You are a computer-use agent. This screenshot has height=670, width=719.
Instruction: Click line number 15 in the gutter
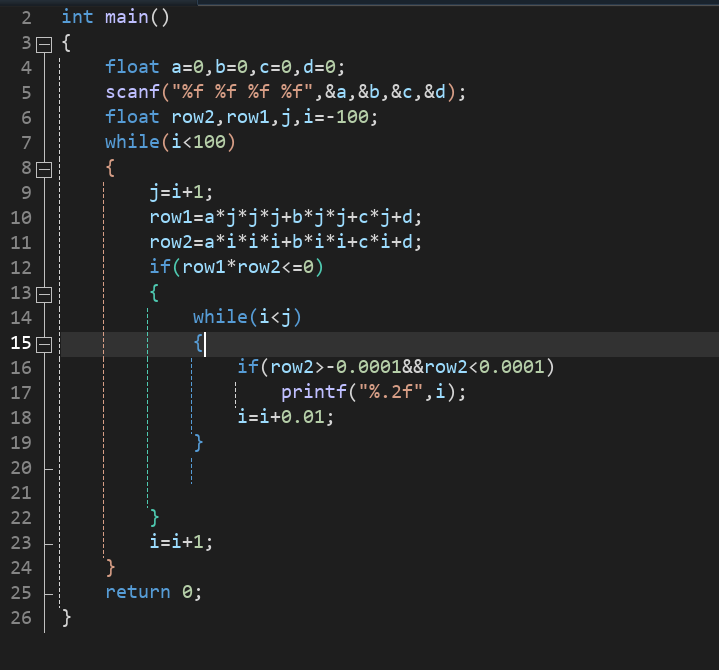tap(21, 343)
